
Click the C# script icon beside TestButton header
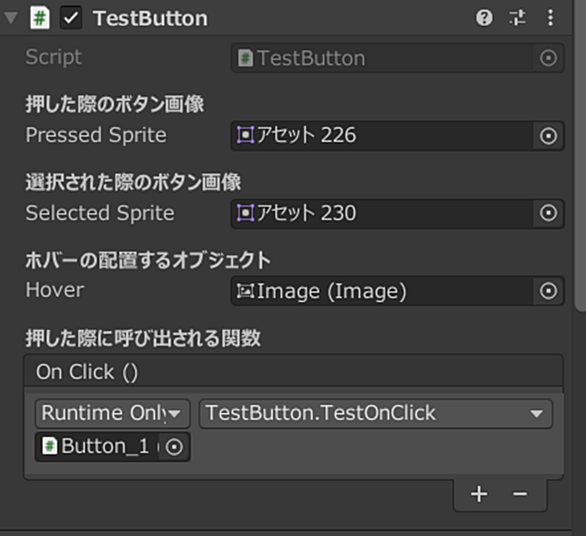pyautogui.click(x=40, y=18)
